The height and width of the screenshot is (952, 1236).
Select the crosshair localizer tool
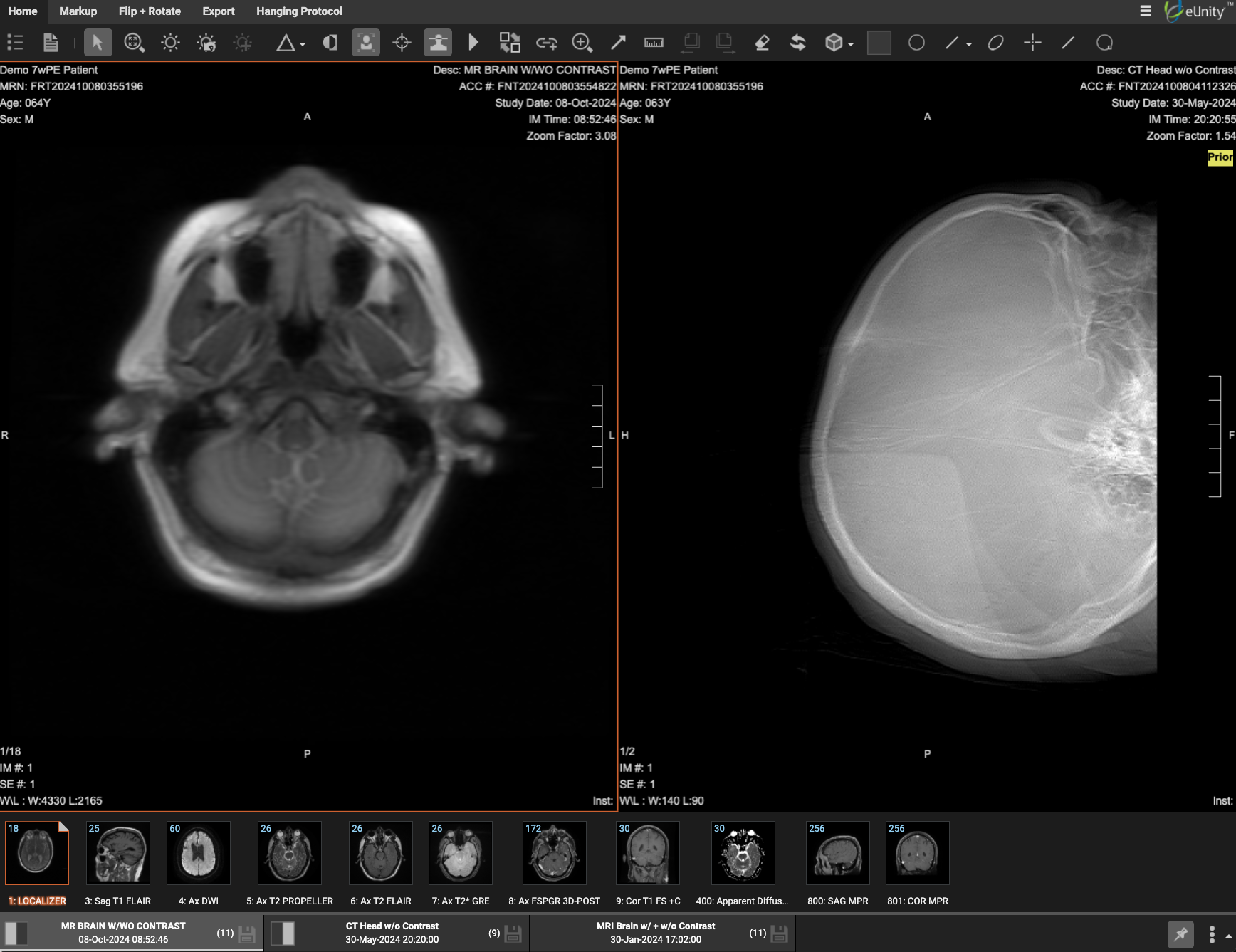(402, 43)
